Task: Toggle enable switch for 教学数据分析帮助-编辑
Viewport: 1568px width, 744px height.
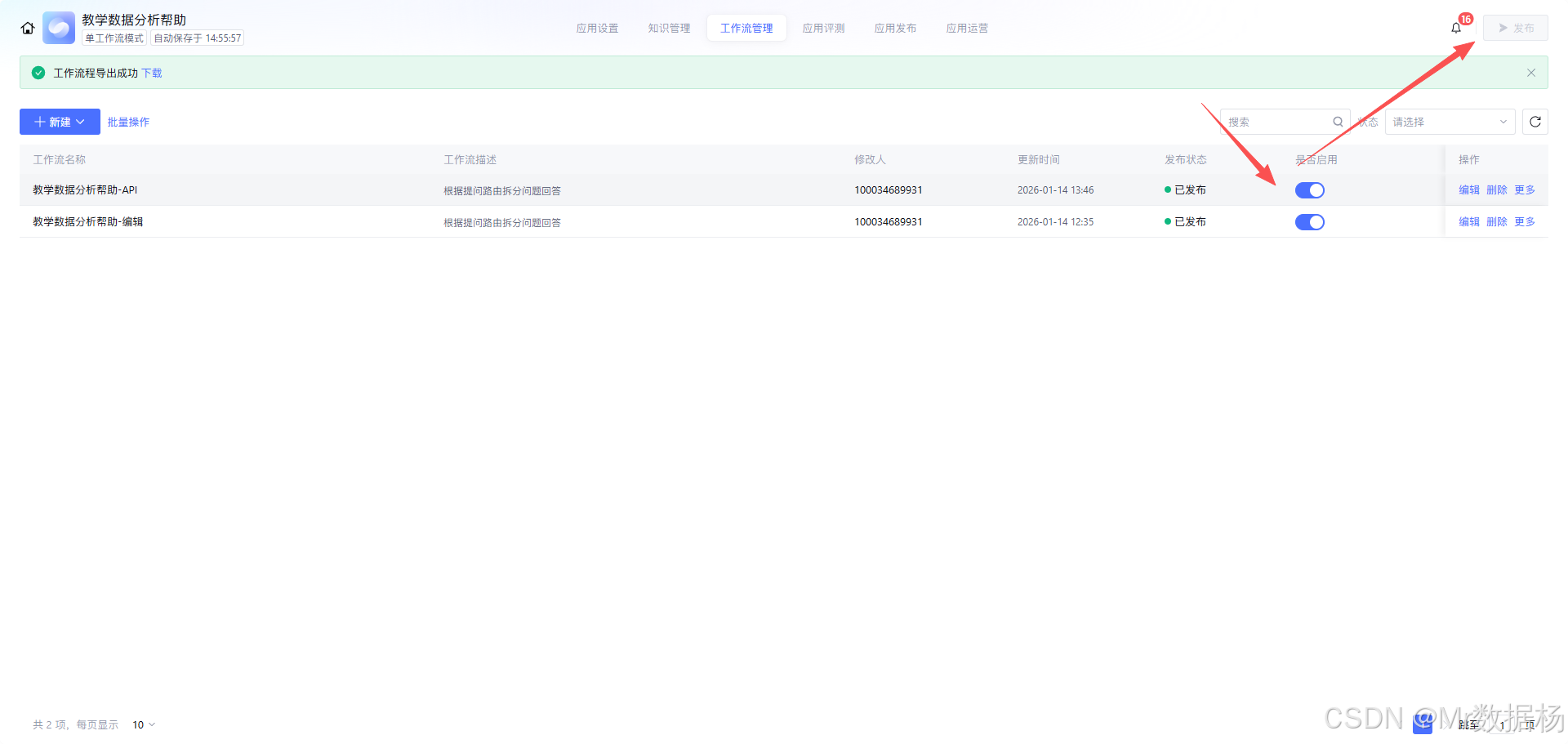Action: click(1310, 222)
